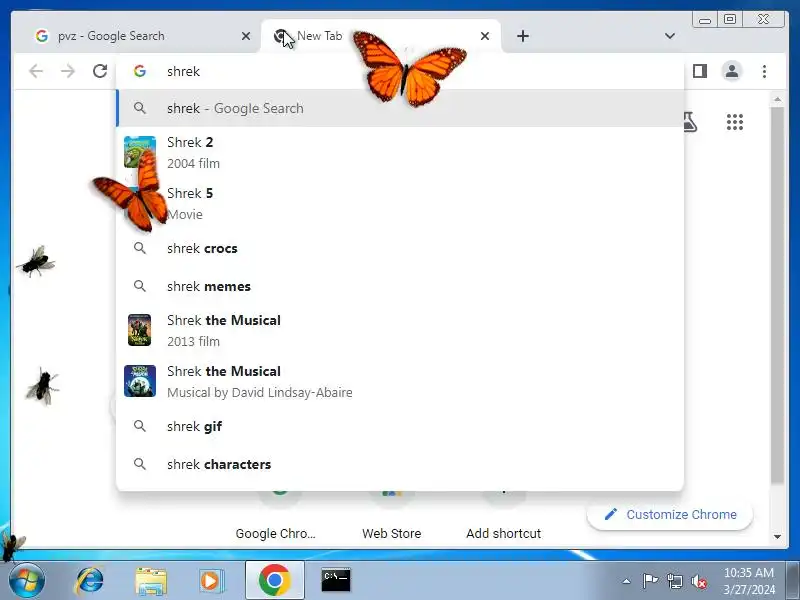This screenshot has width=800, height=600.
Task: Click the Google icon in the address bar
Action: (x=140, y=71)
